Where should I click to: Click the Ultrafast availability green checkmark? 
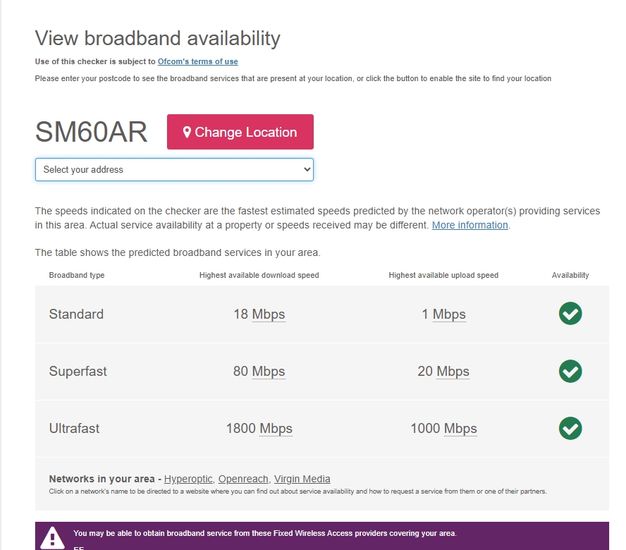coord(570,428)
